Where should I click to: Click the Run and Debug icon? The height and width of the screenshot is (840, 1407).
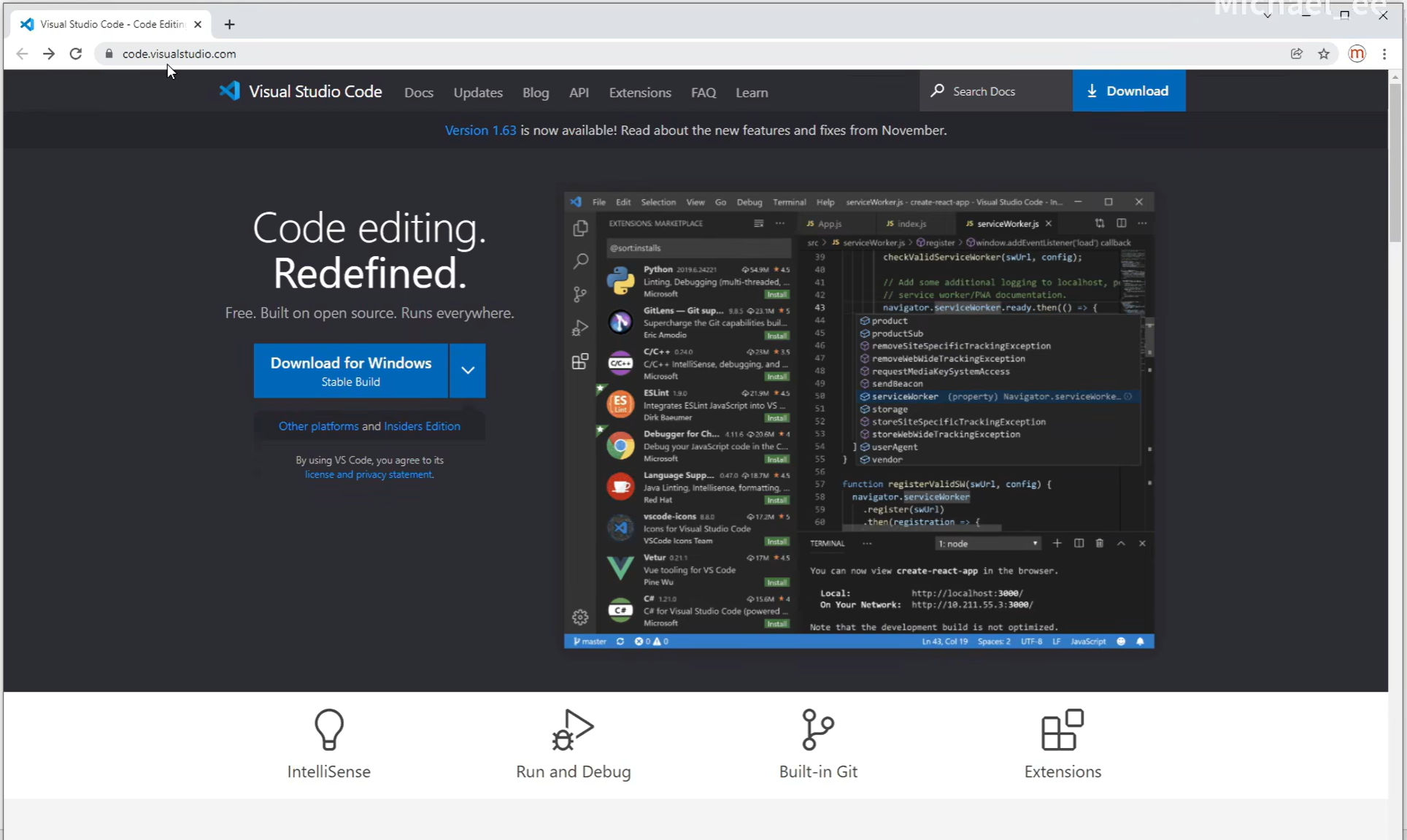point(573,729)
